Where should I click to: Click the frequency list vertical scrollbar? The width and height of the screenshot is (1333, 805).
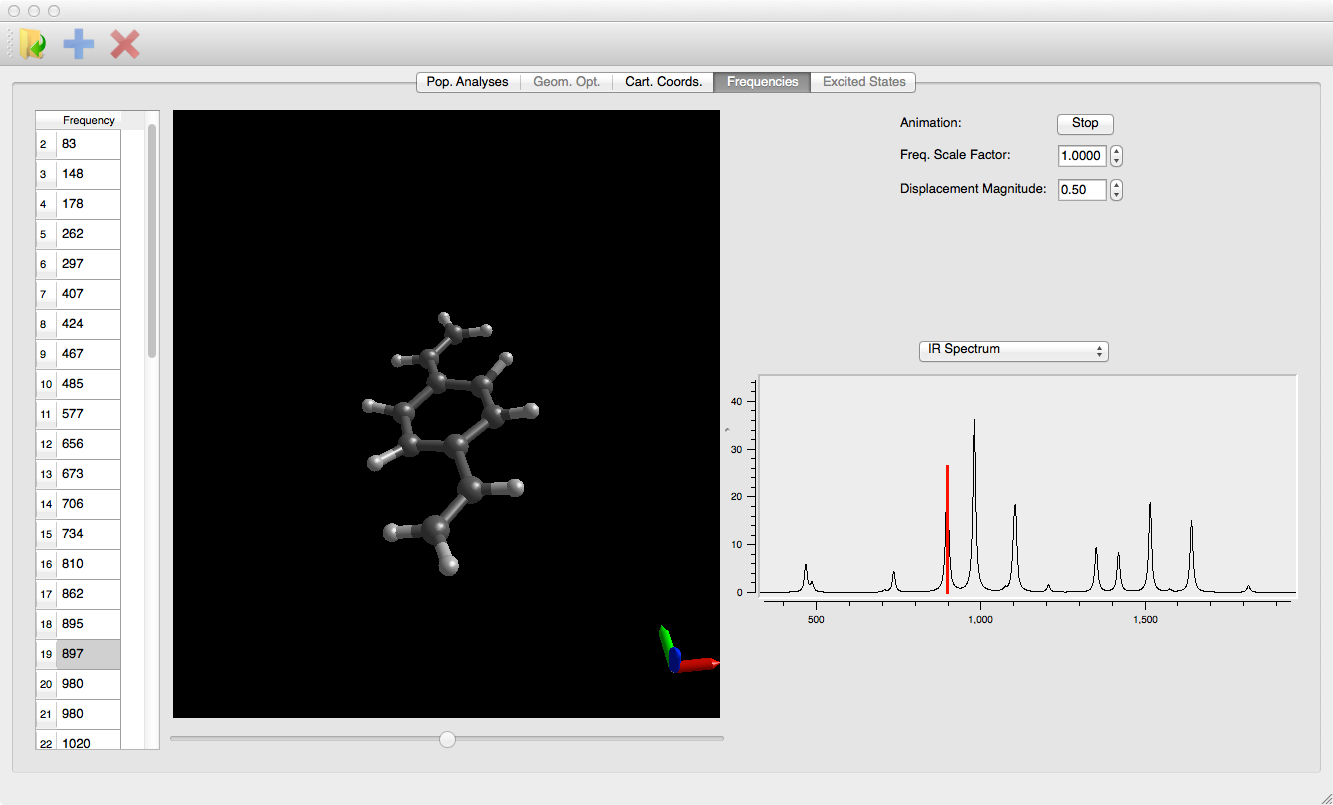152,240
